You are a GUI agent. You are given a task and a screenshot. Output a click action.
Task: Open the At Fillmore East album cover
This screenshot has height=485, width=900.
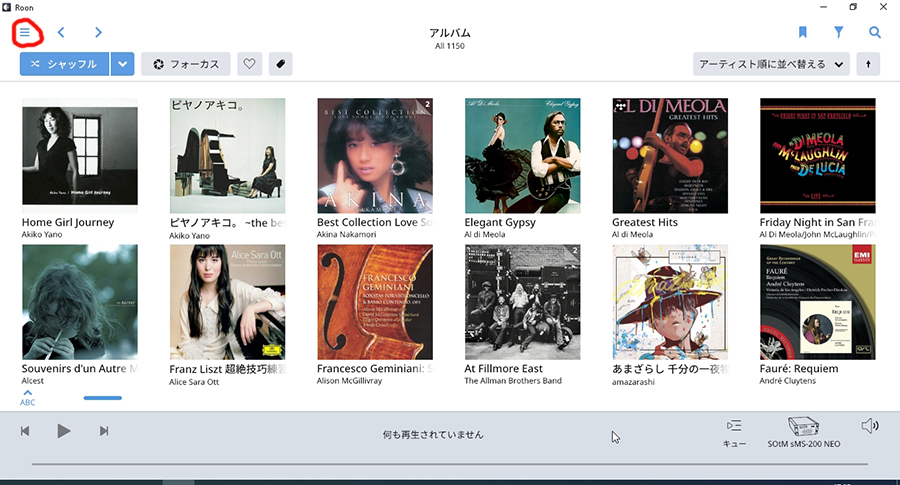tap(522, 302)
